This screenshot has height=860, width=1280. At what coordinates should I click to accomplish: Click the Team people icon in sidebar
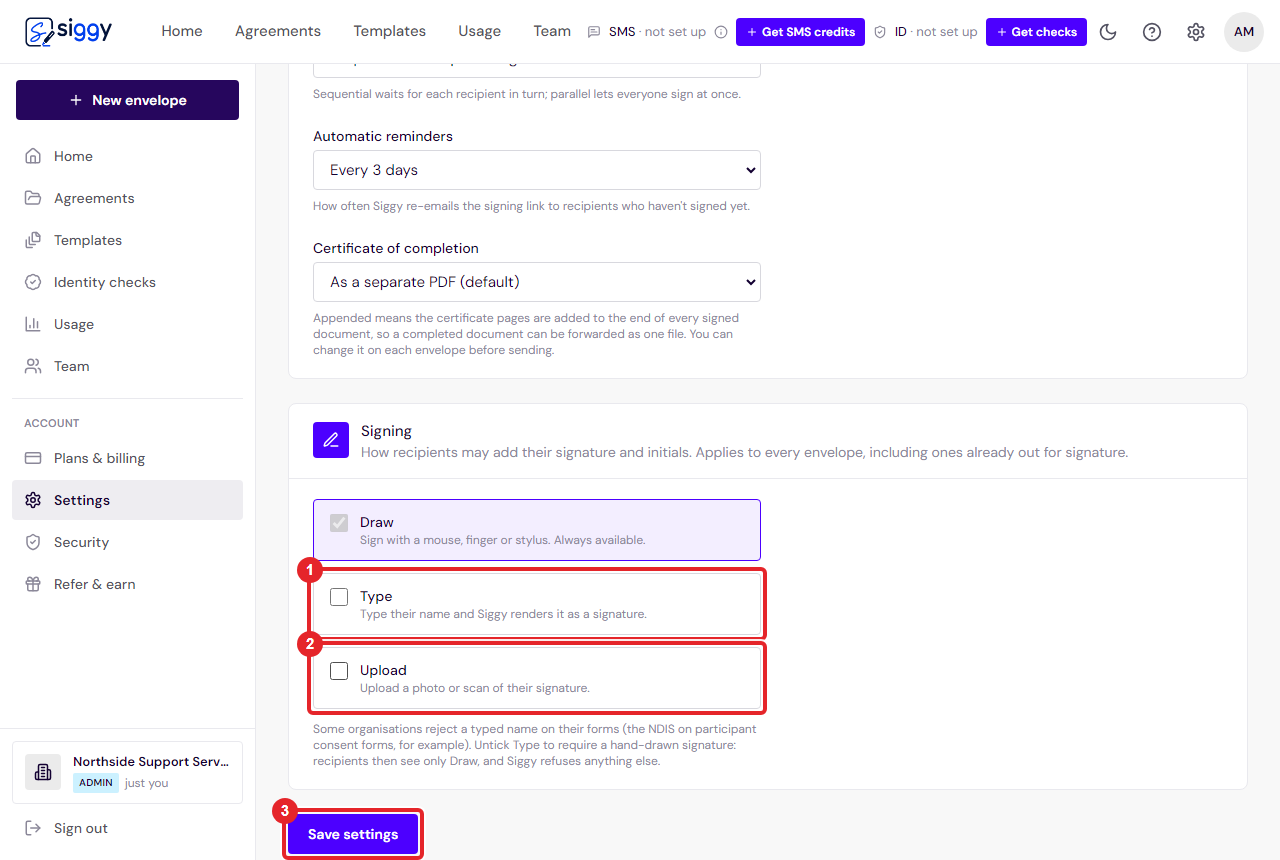[33, 366]
